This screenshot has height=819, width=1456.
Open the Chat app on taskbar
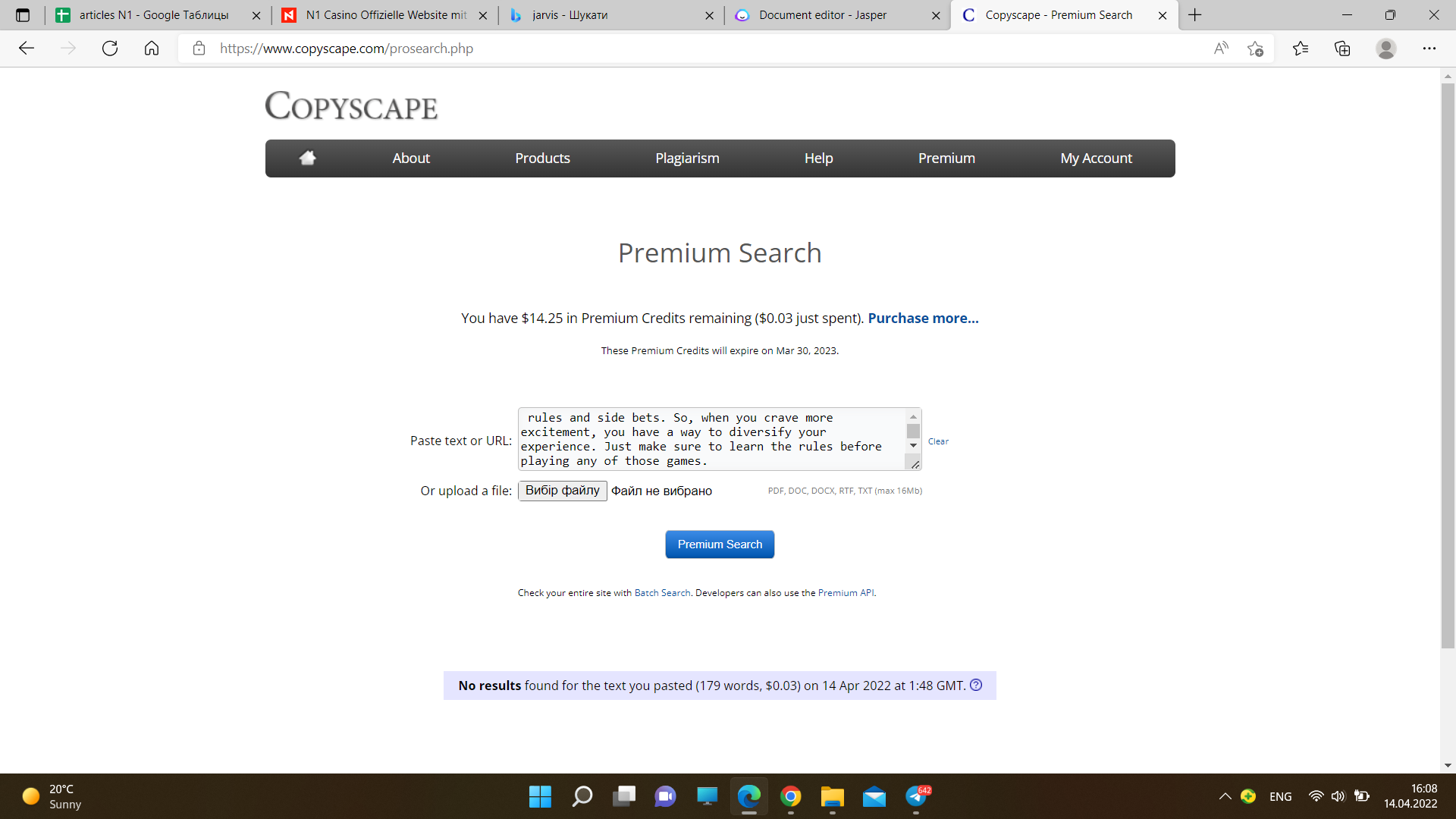665,796
